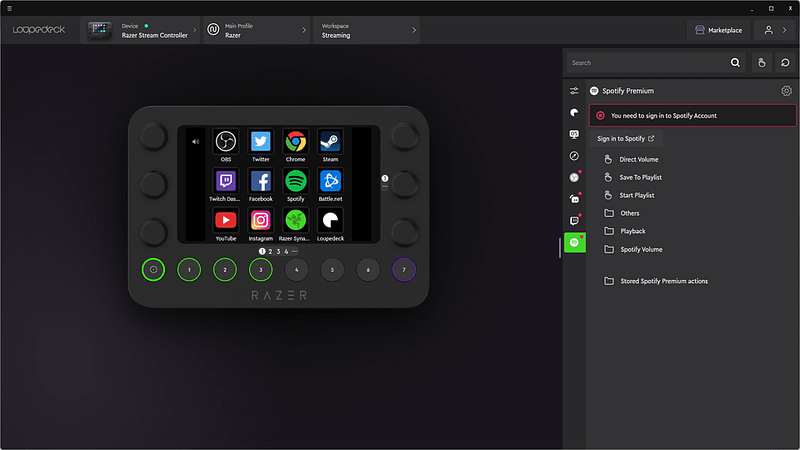Select the Instagram icon on the grid

click(261, 220)
